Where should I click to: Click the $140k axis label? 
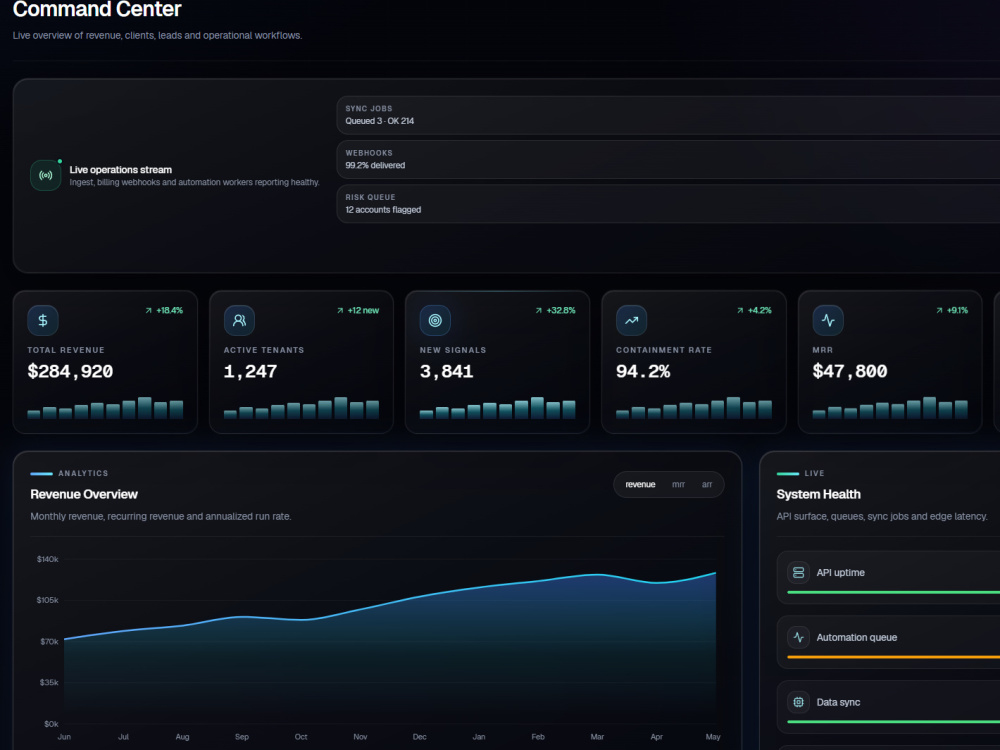[47, 559]
